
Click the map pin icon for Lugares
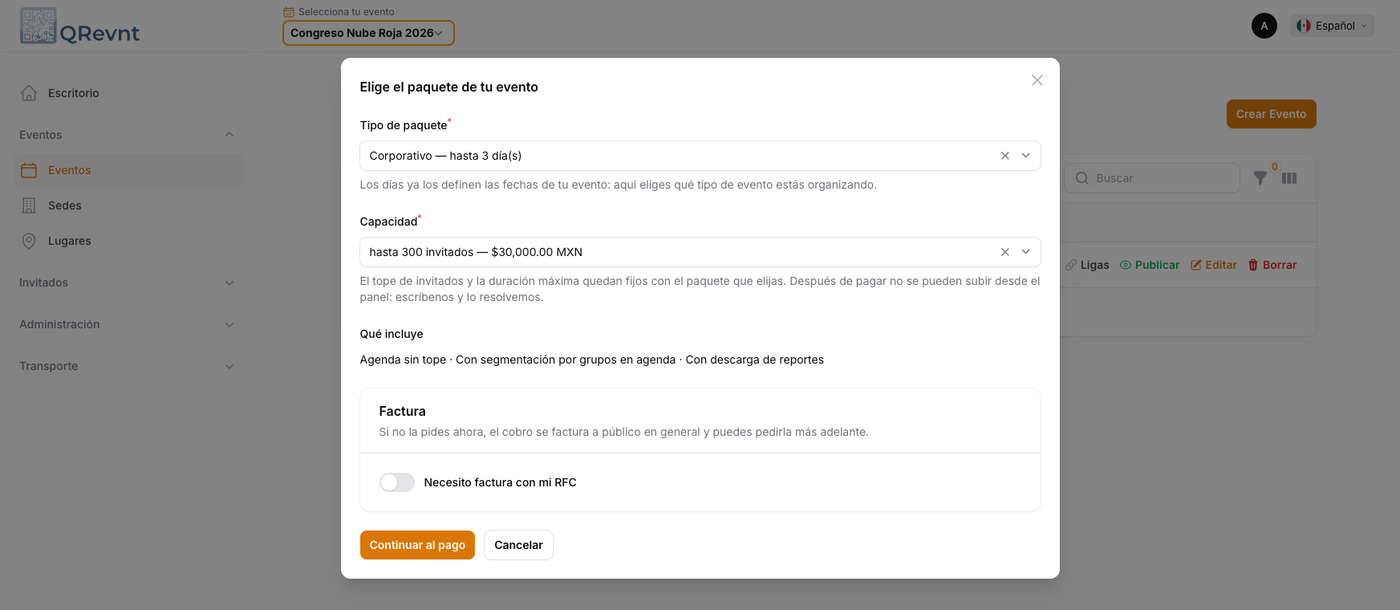pyautogui.click(x=29, y=241)
